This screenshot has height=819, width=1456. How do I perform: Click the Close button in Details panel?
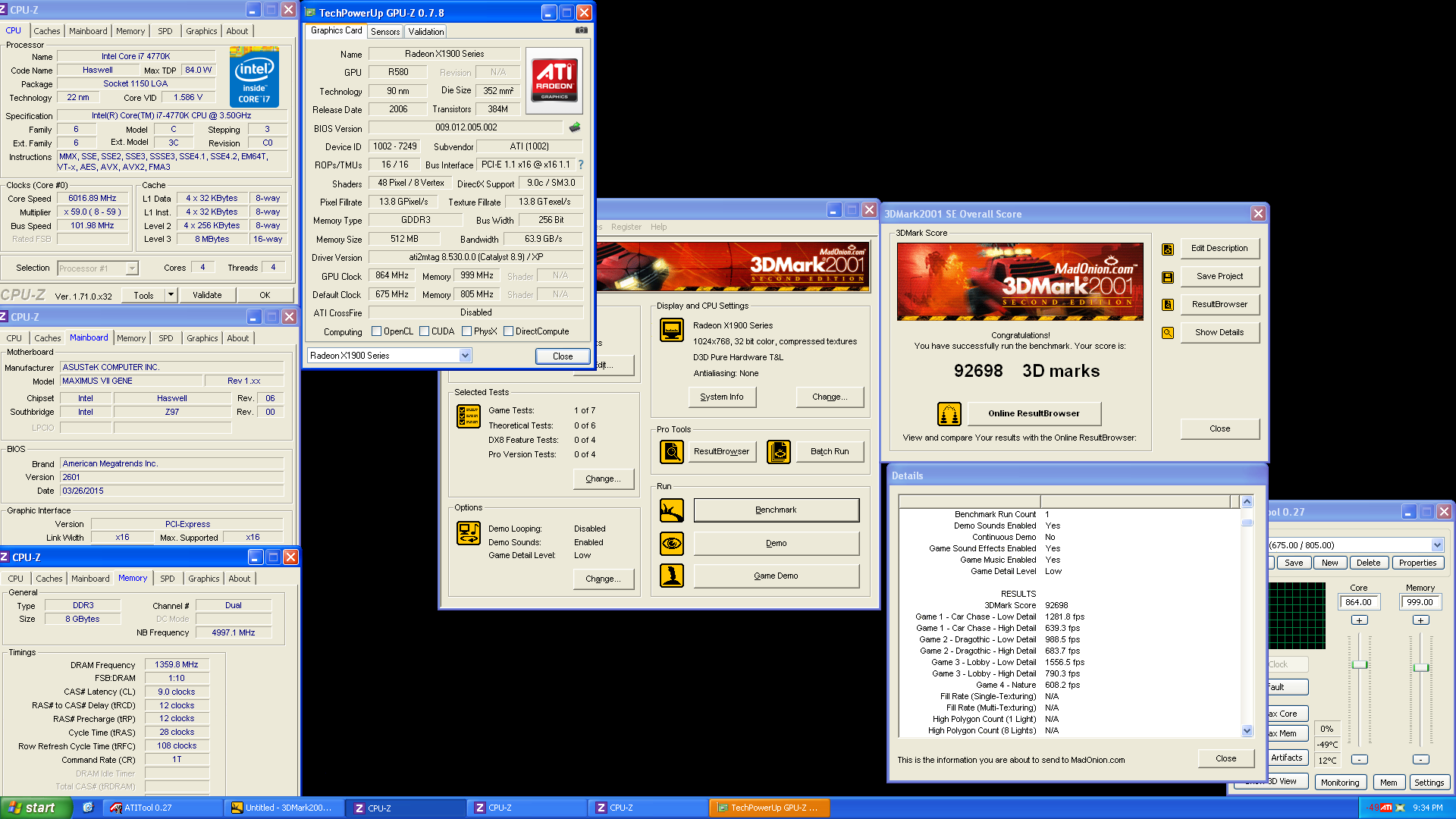tap(1225, 759)
